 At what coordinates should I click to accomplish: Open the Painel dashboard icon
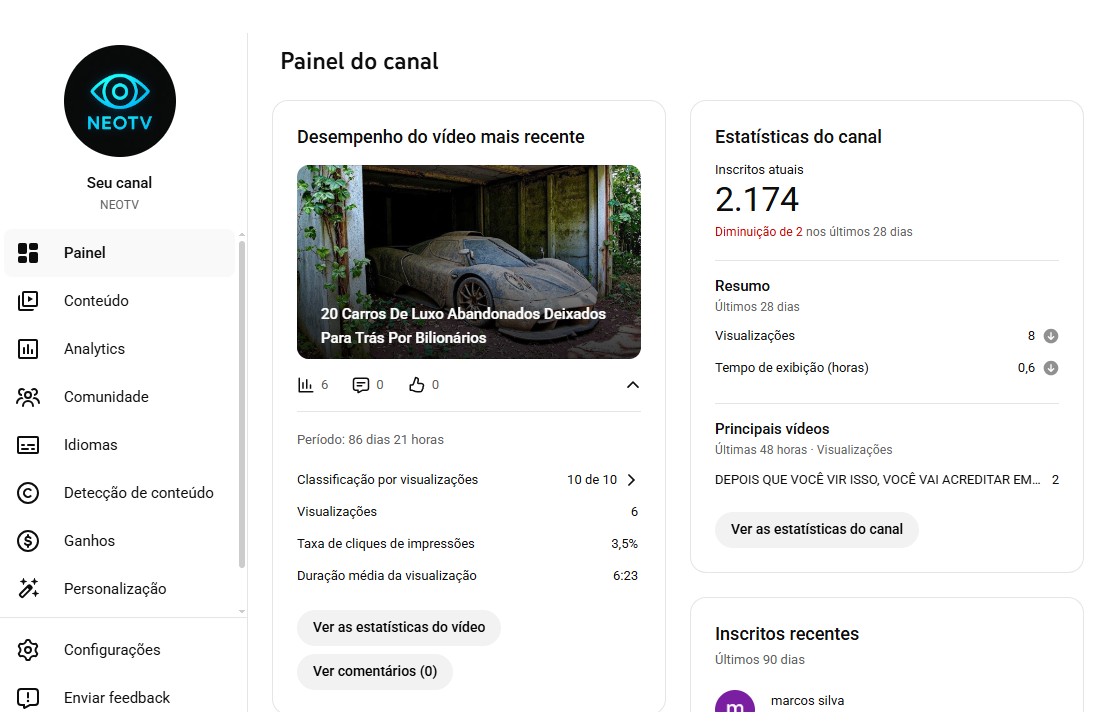(28, 253)
